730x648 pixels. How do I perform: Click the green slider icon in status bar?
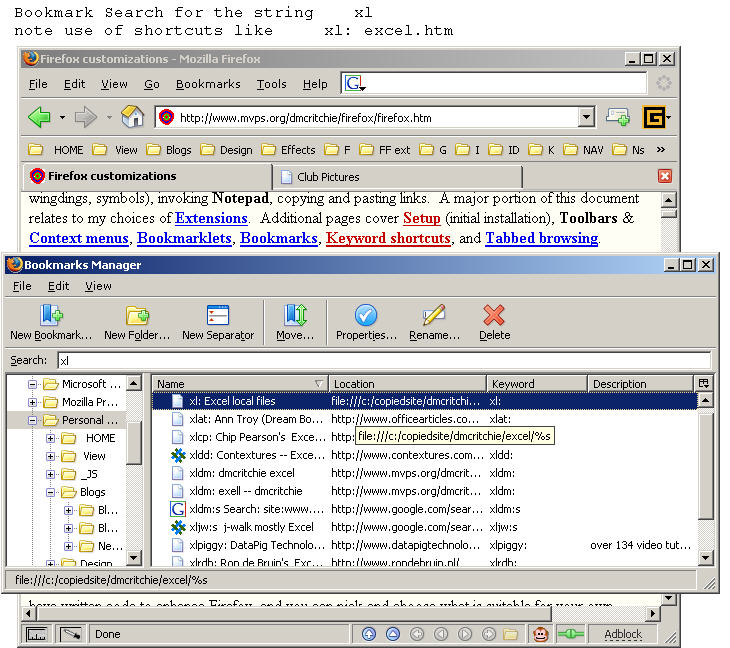pos(570,634)
